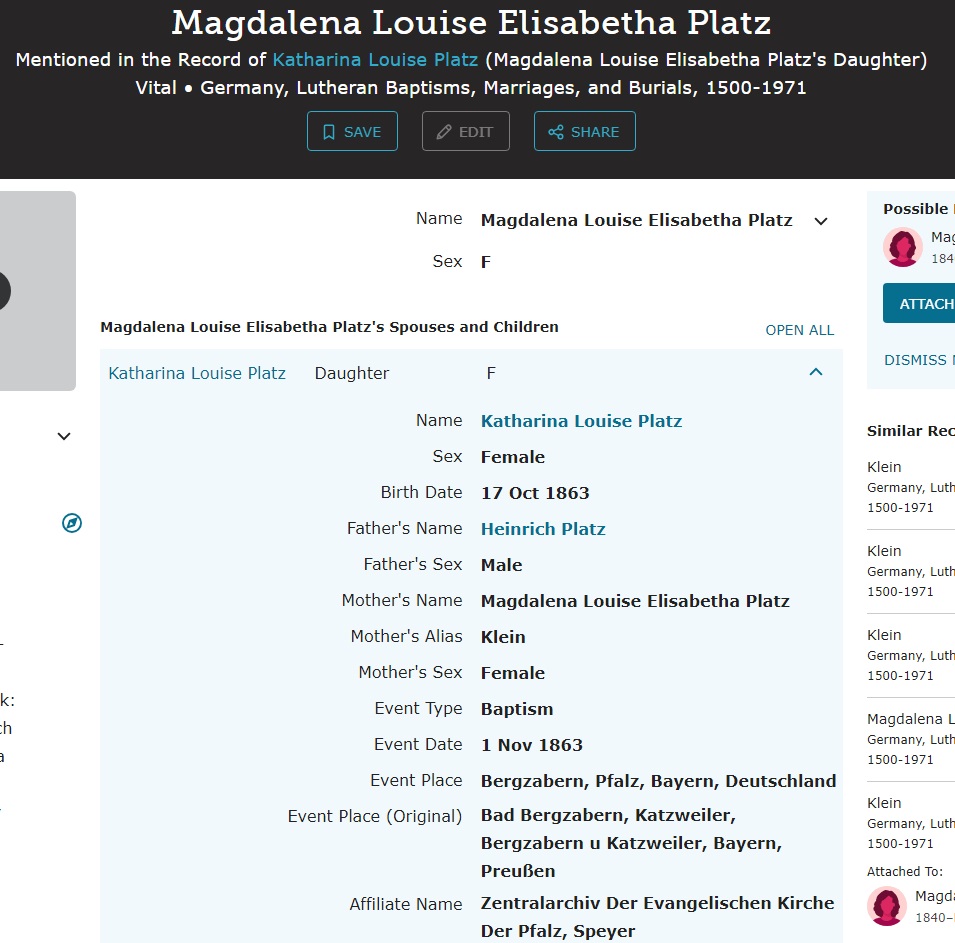Click Katharina Louise Platz beside the Daughter label
This screenshot has height=943, width=955.
click(197, 373)
